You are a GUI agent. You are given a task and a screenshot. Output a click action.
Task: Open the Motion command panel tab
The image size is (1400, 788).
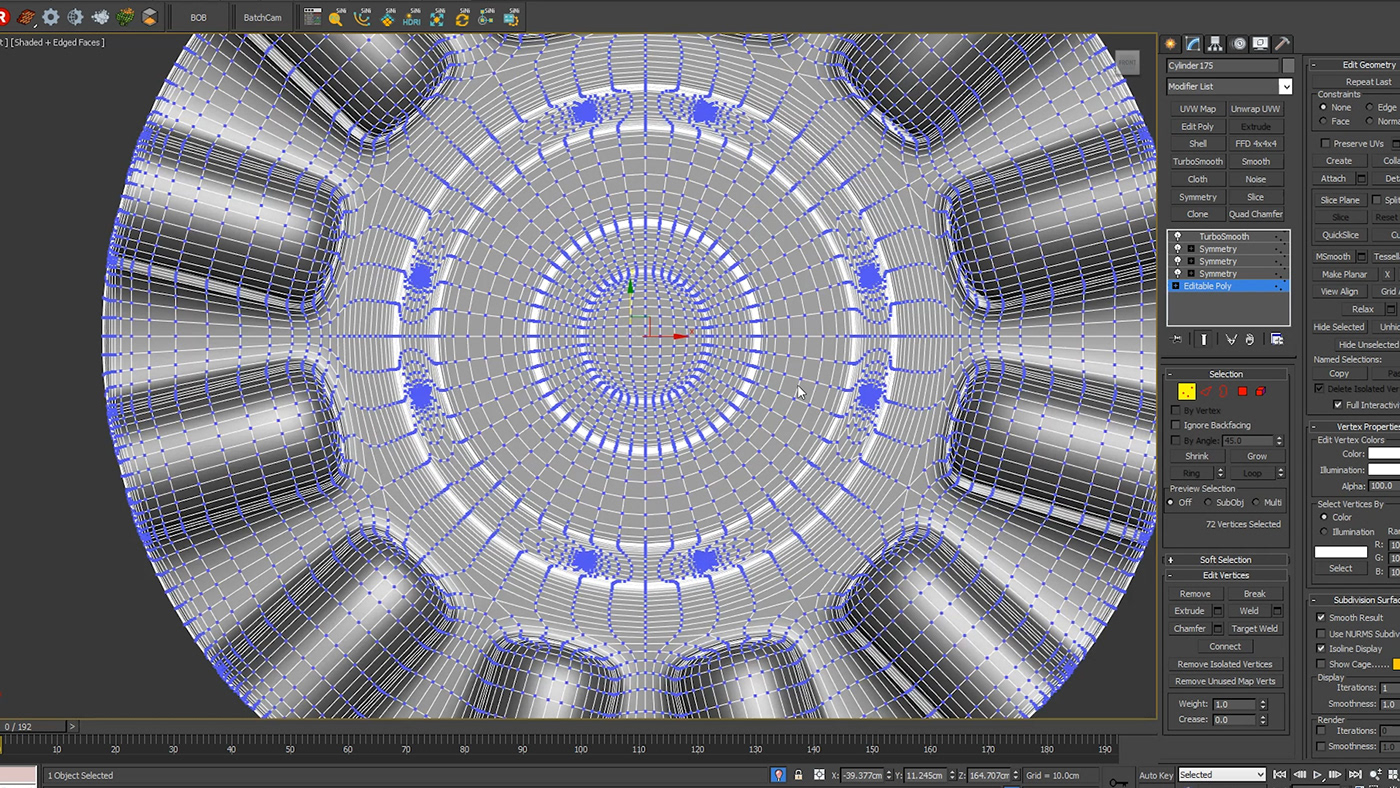click(1239, 44)
